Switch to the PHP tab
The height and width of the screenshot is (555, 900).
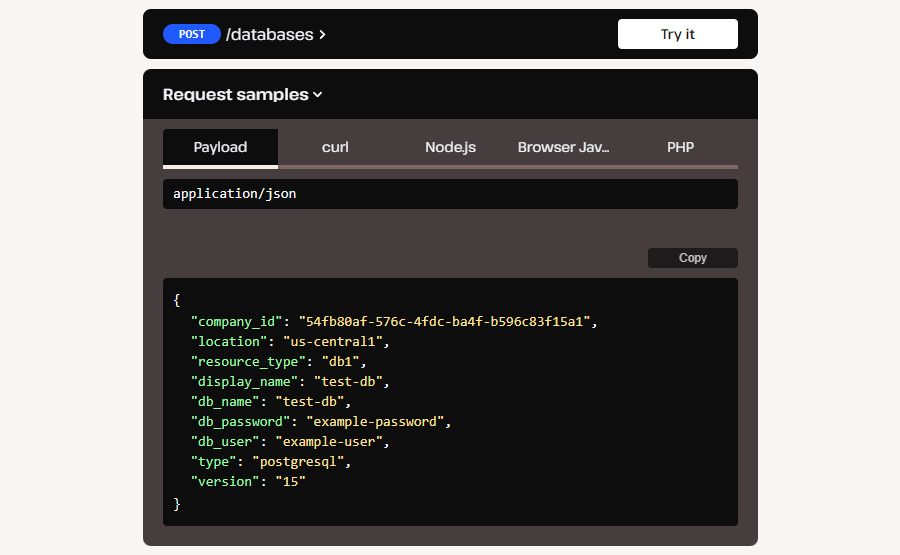(x=680, y=147)
